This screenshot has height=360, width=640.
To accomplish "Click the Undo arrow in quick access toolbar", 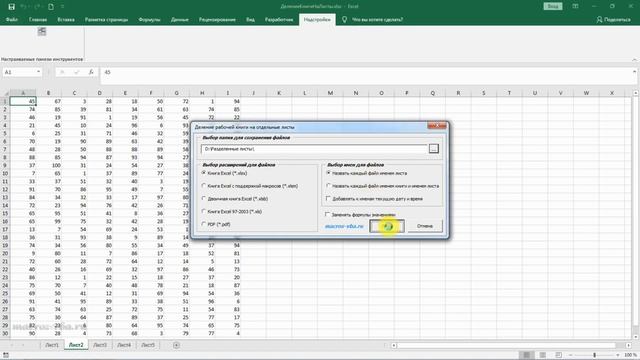I will [24, 7].
